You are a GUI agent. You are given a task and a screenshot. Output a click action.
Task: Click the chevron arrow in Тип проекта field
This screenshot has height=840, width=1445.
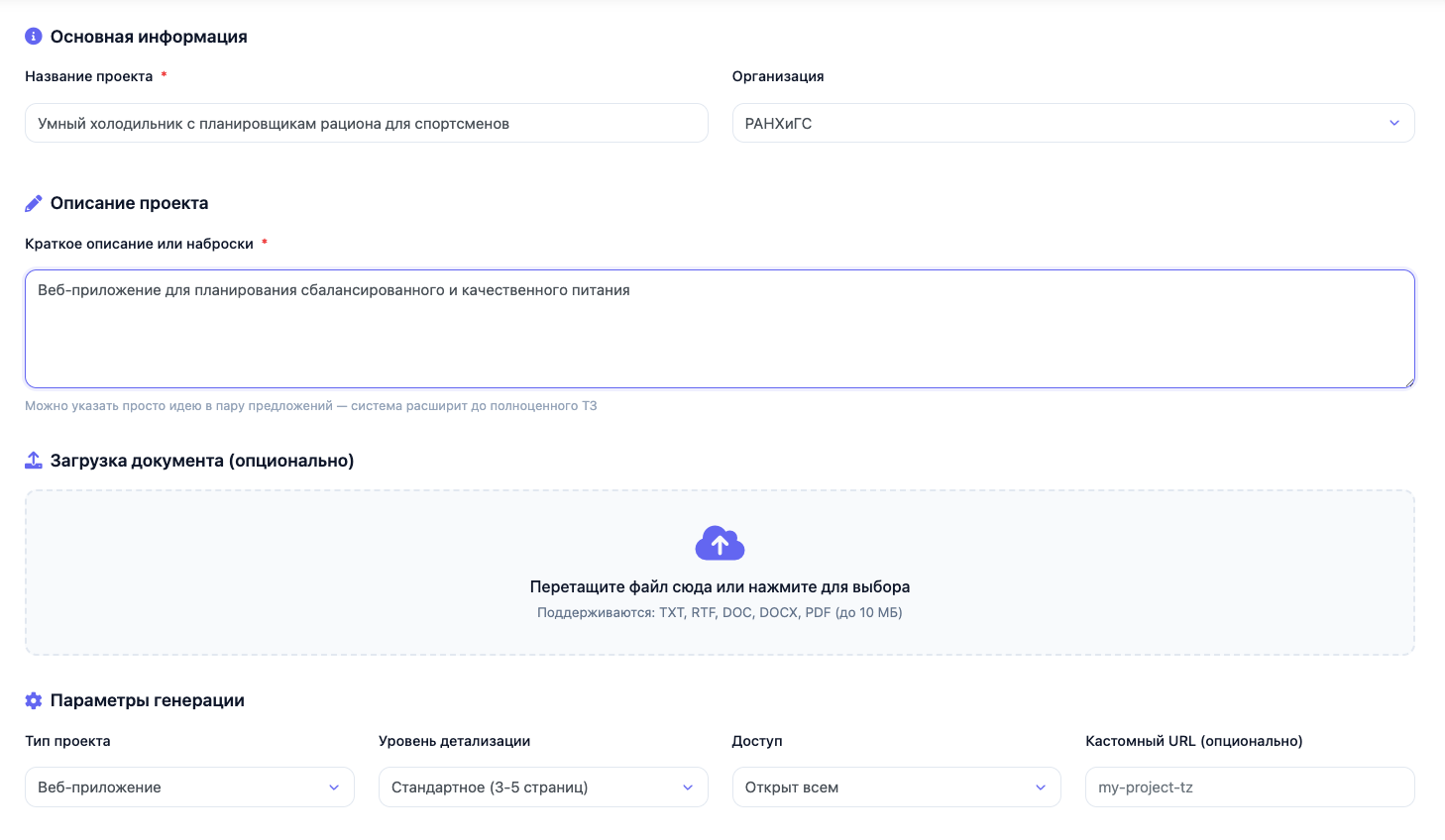point(334,787)
